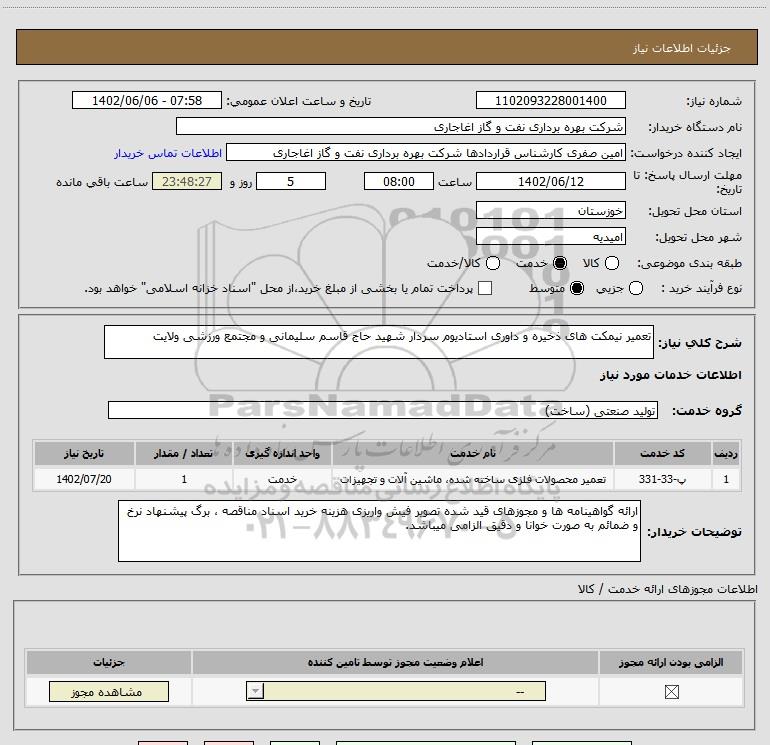The image size is (770, 745).
Task: Click the response deadline date 1402/06/12
Action: (x=550, y=181)
